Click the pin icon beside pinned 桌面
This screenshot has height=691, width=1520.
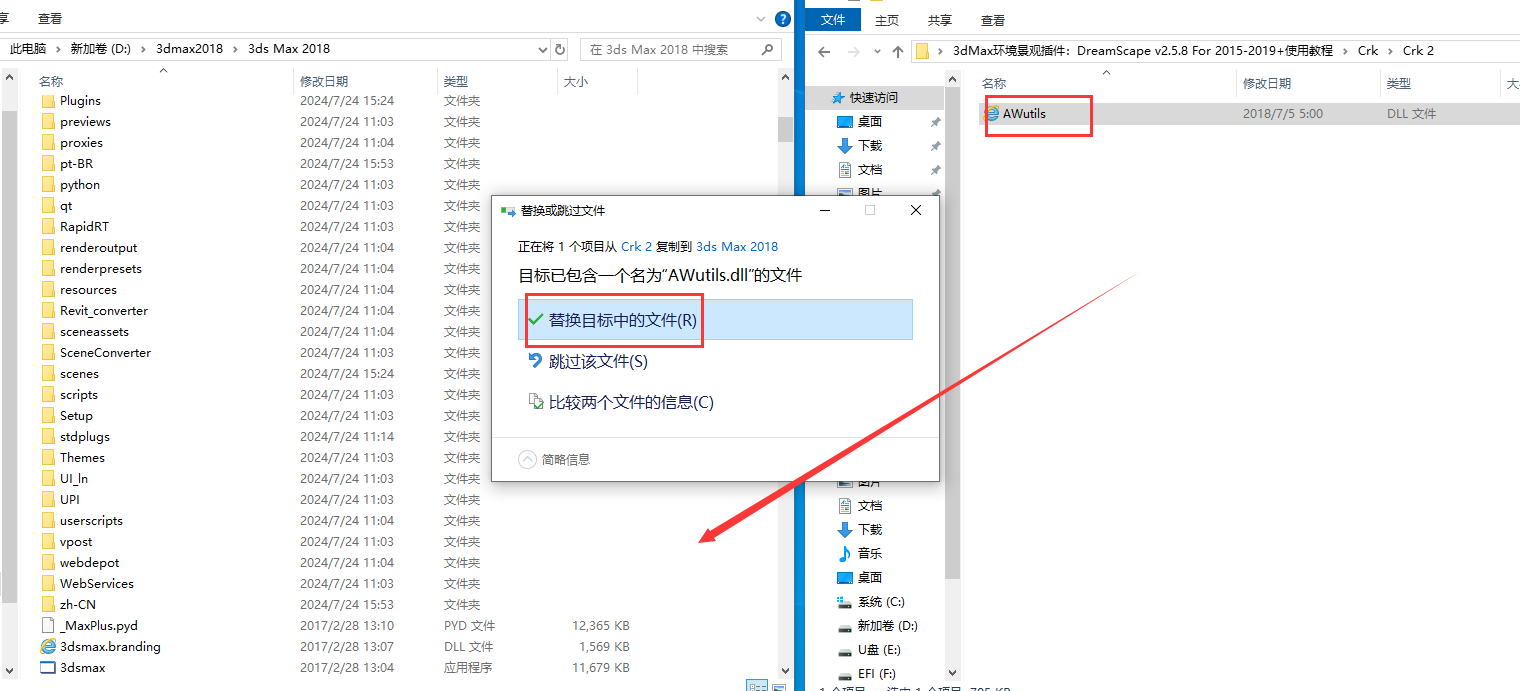tap(935, 122)
